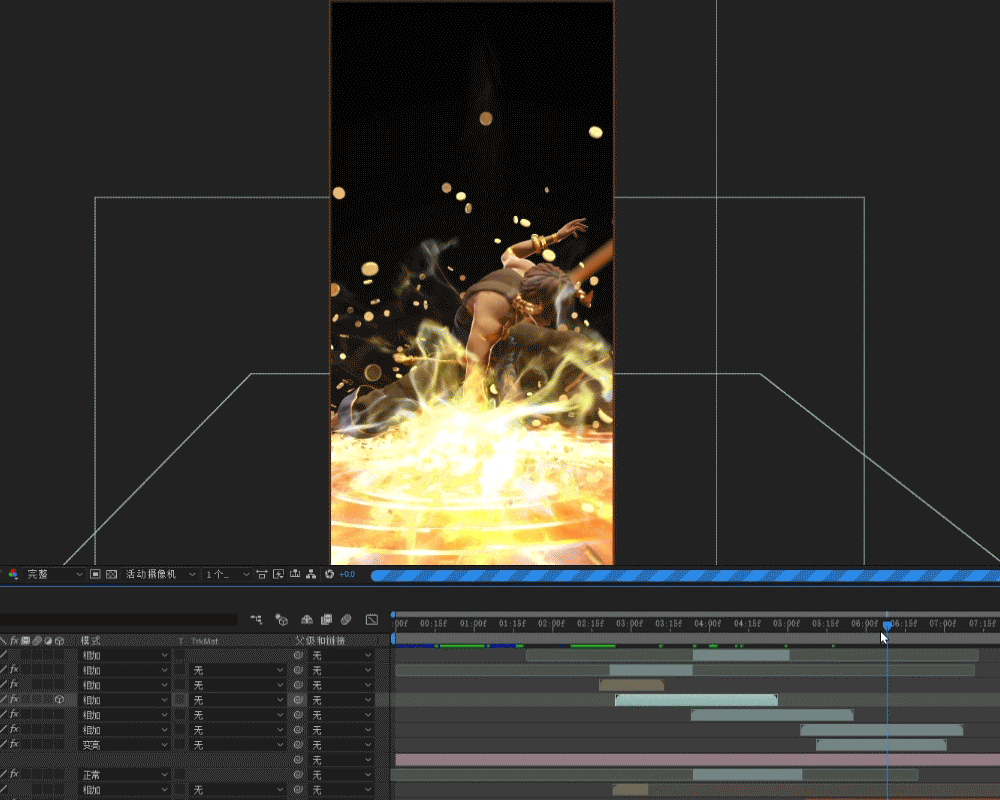Open the 变亮 blending mode dropdown
The width and height of the screenshot is (1000, 800).
point(125,744)
